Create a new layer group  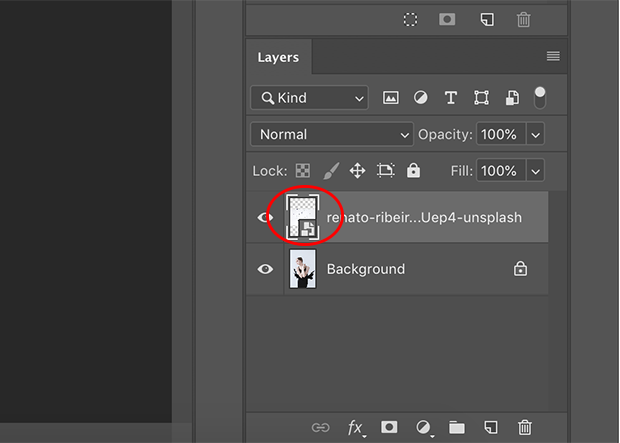457,428
